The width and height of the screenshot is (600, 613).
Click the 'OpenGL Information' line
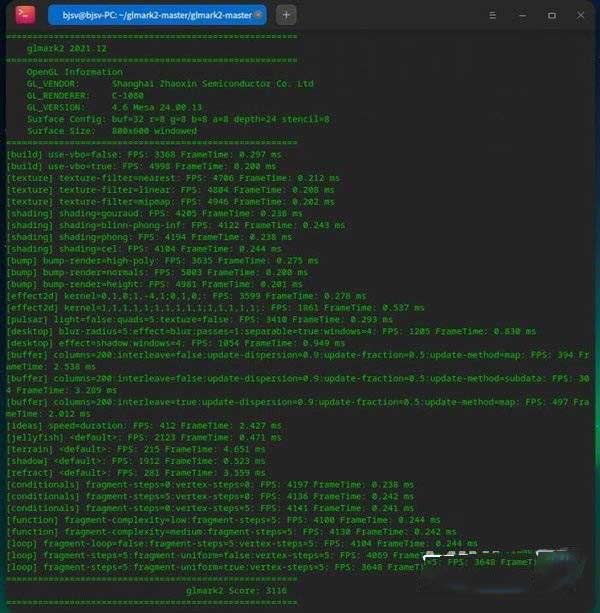tap(75, 72)
